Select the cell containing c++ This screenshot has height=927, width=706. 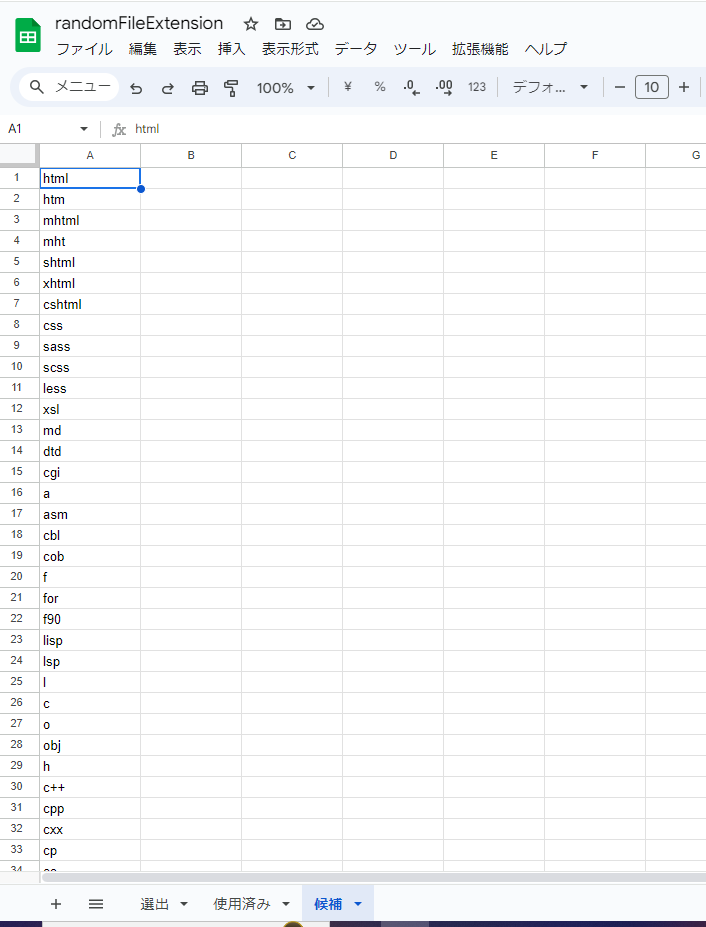coord(90,787)
